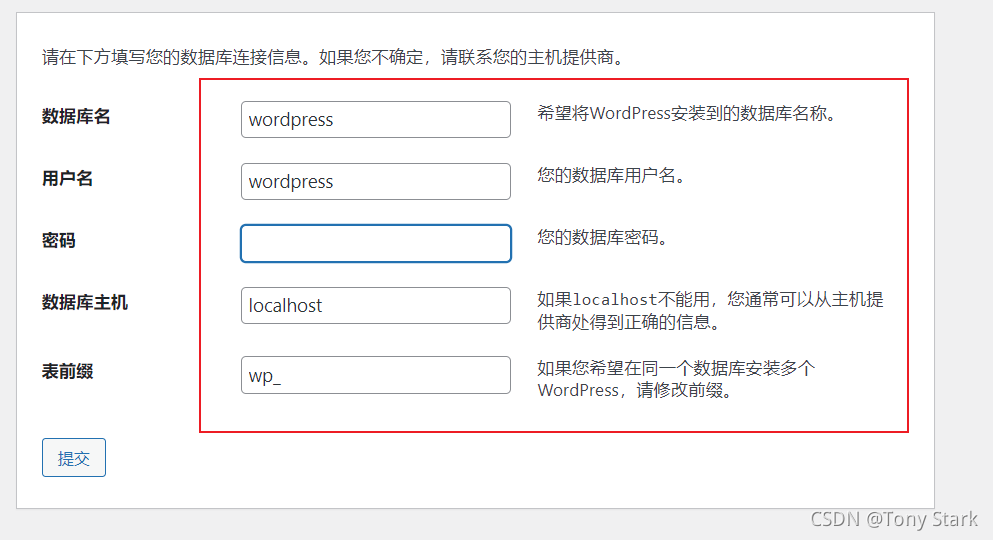Click the 表前缀 label

coord(67,372)
